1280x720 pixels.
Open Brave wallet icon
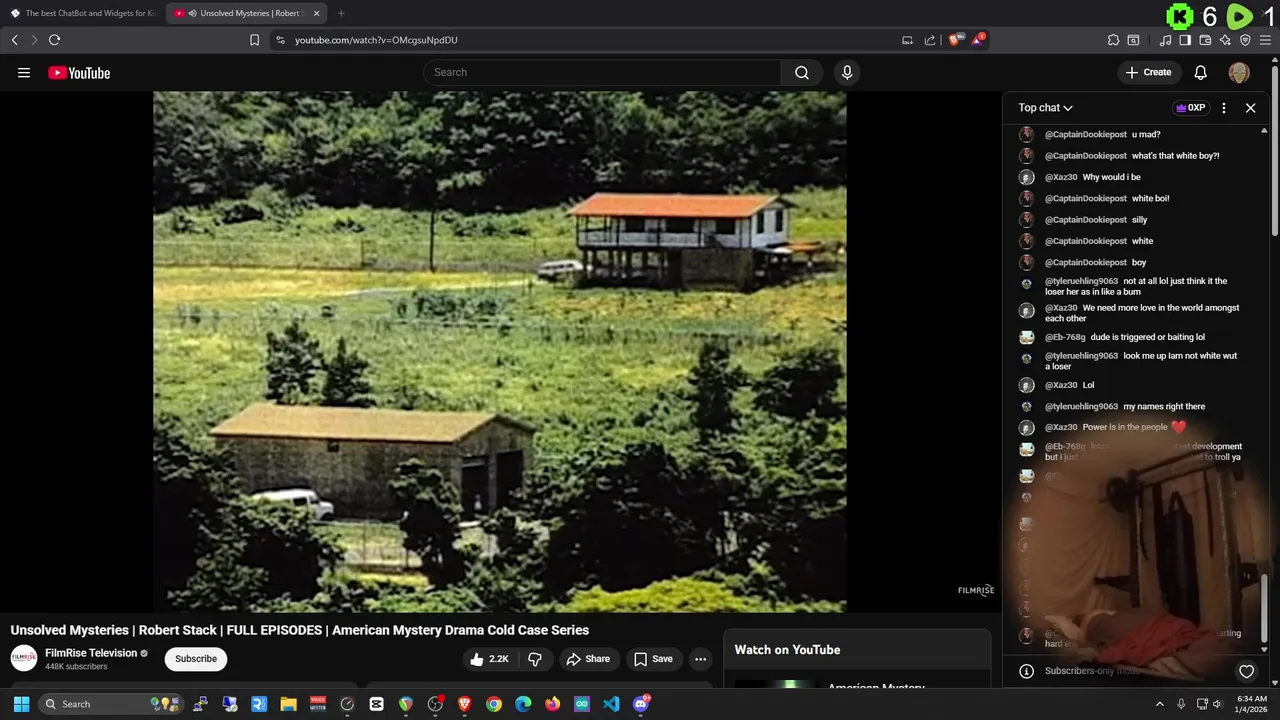click(x=1205, y=40)
